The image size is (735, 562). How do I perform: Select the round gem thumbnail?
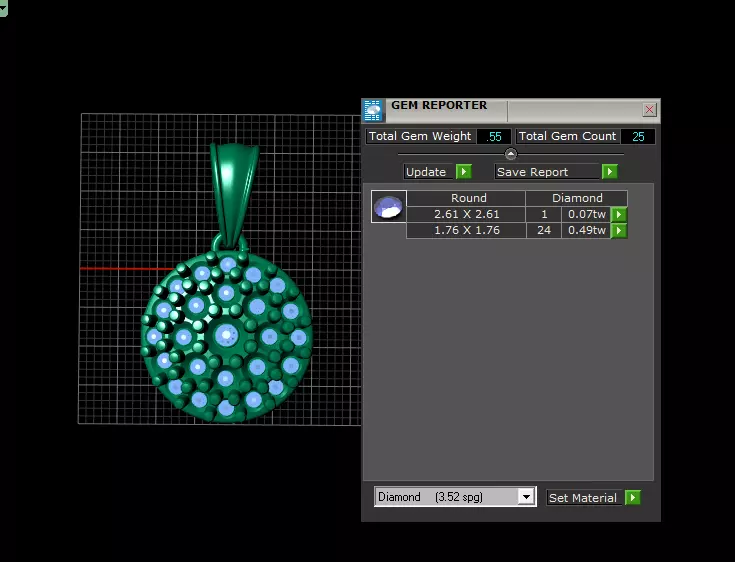(x=389, y=207)
